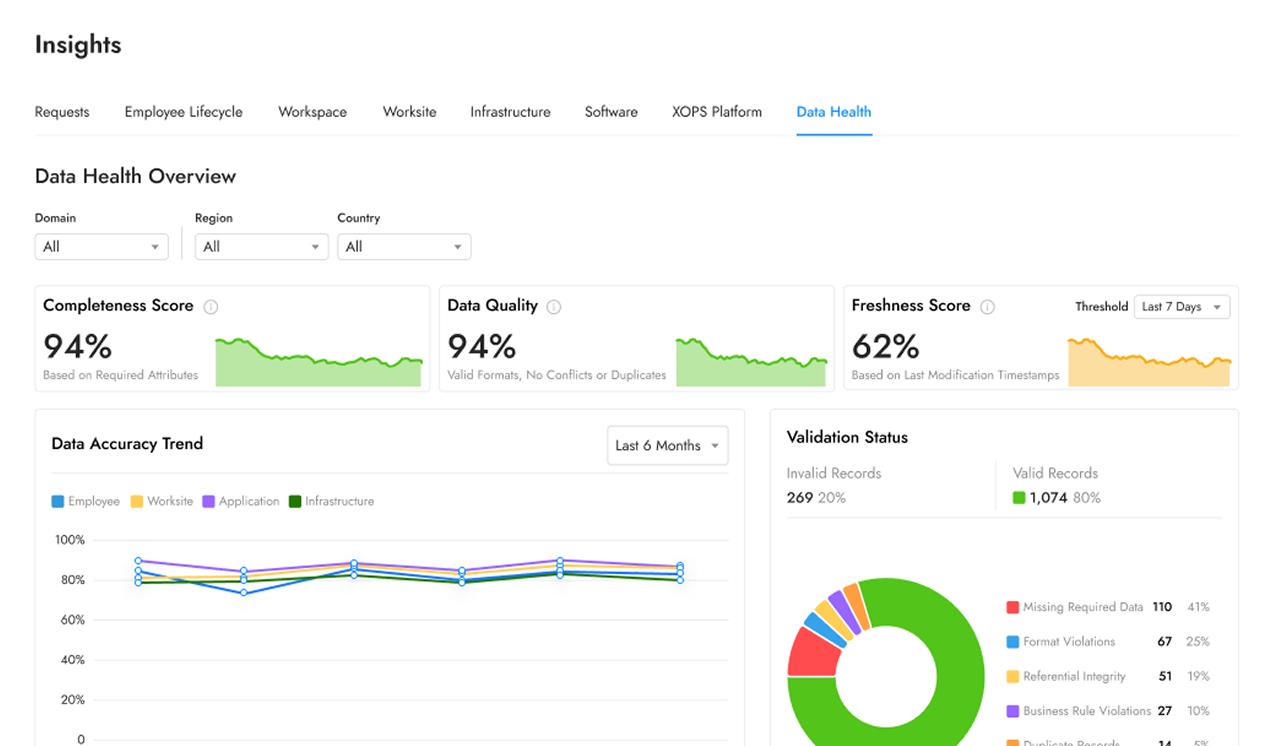Image resolution: width=1281 pixels, height=746 pixels.
Task: Open the Last 6 Months period selector
Action: pyautogui.click(x=667, y=445)
